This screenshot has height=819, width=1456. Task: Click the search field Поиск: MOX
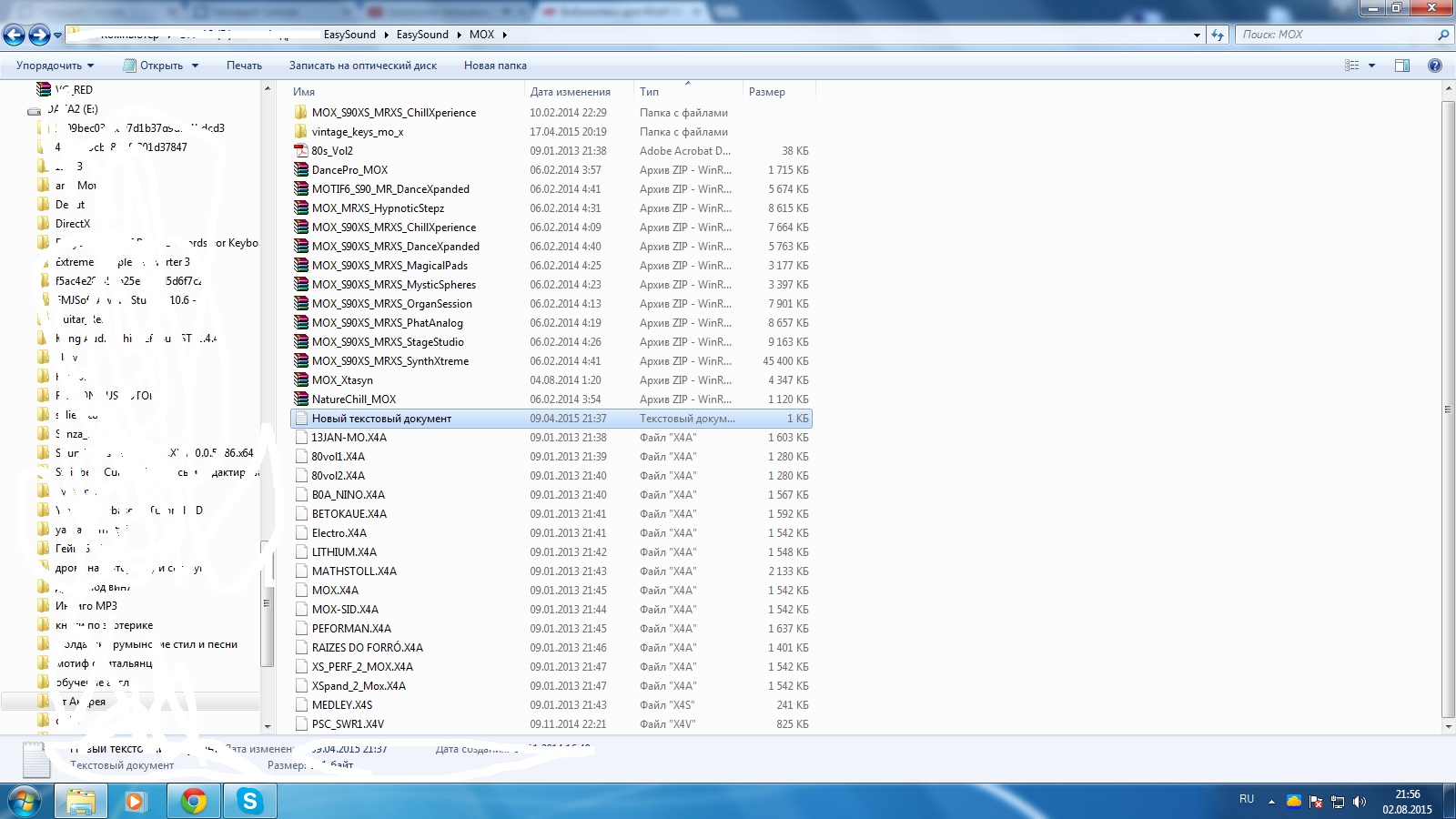click(x=1336, y=35)
